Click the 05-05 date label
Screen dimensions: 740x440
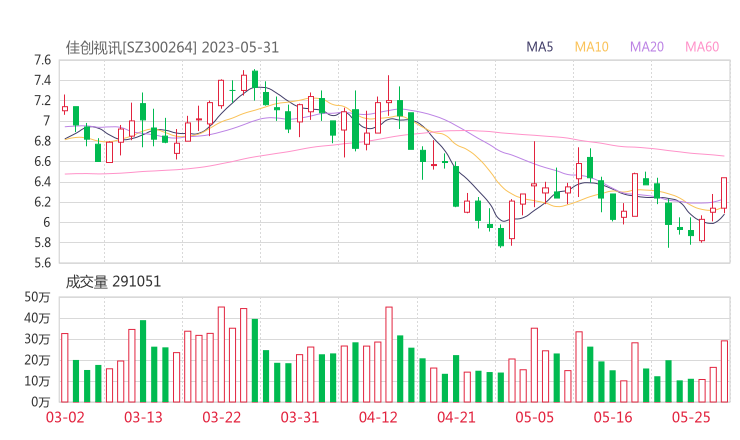(534, 417)
